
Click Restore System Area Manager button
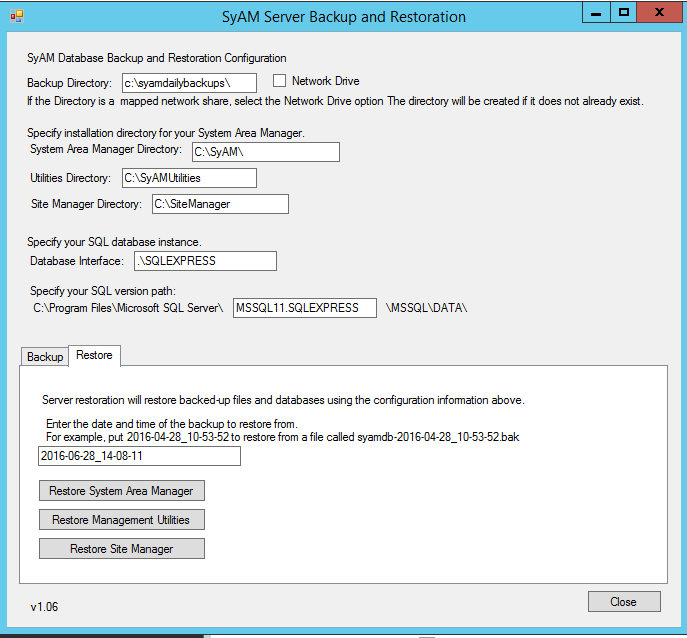121,491
